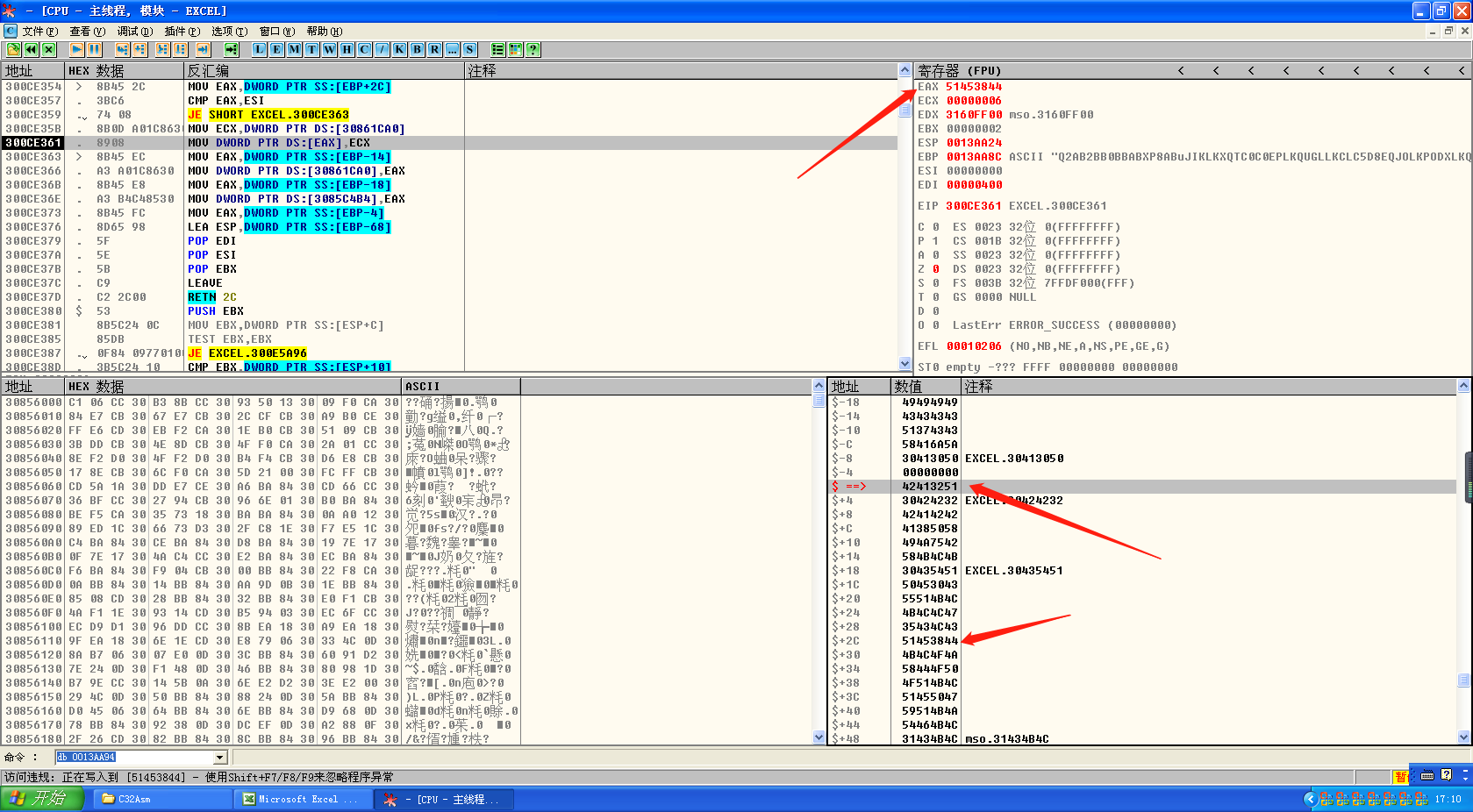The image size is (1473, 812).
Task: Click the ASCII column header in dump pane
Action: (x=461, y=387)
